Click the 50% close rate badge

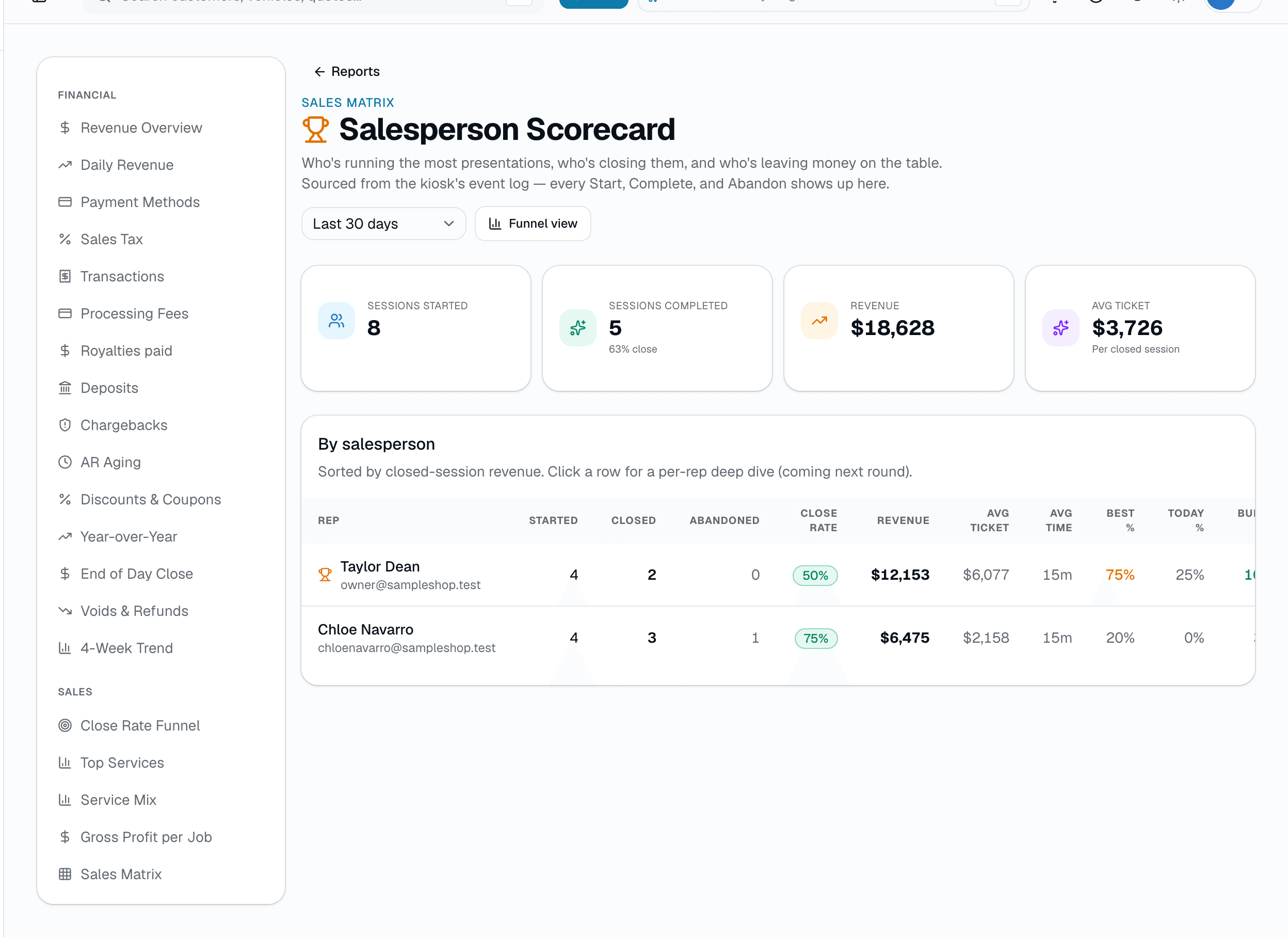[815, 576]
